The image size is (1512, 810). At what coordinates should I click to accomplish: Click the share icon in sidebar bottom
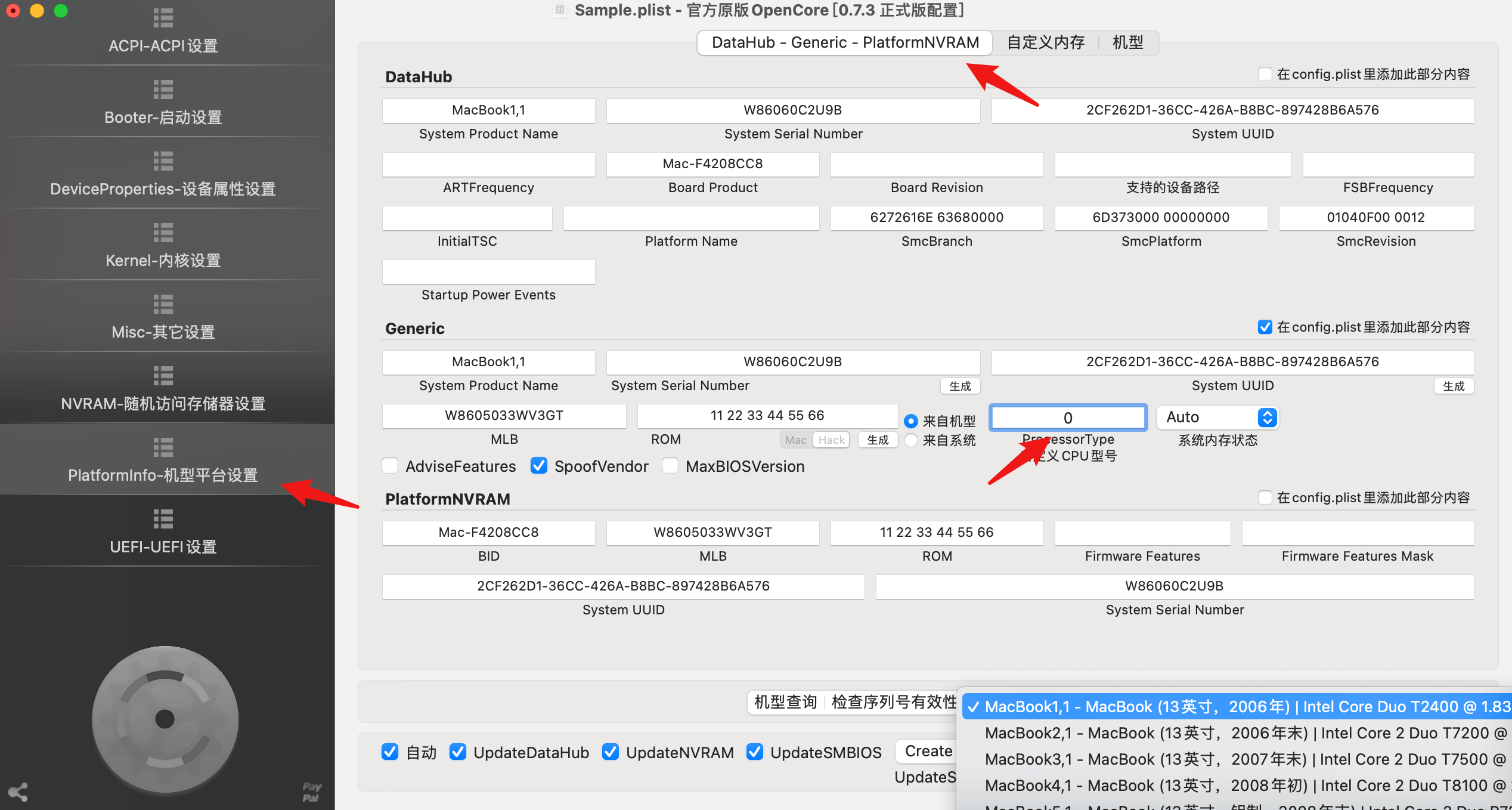(x=18, y=792)
